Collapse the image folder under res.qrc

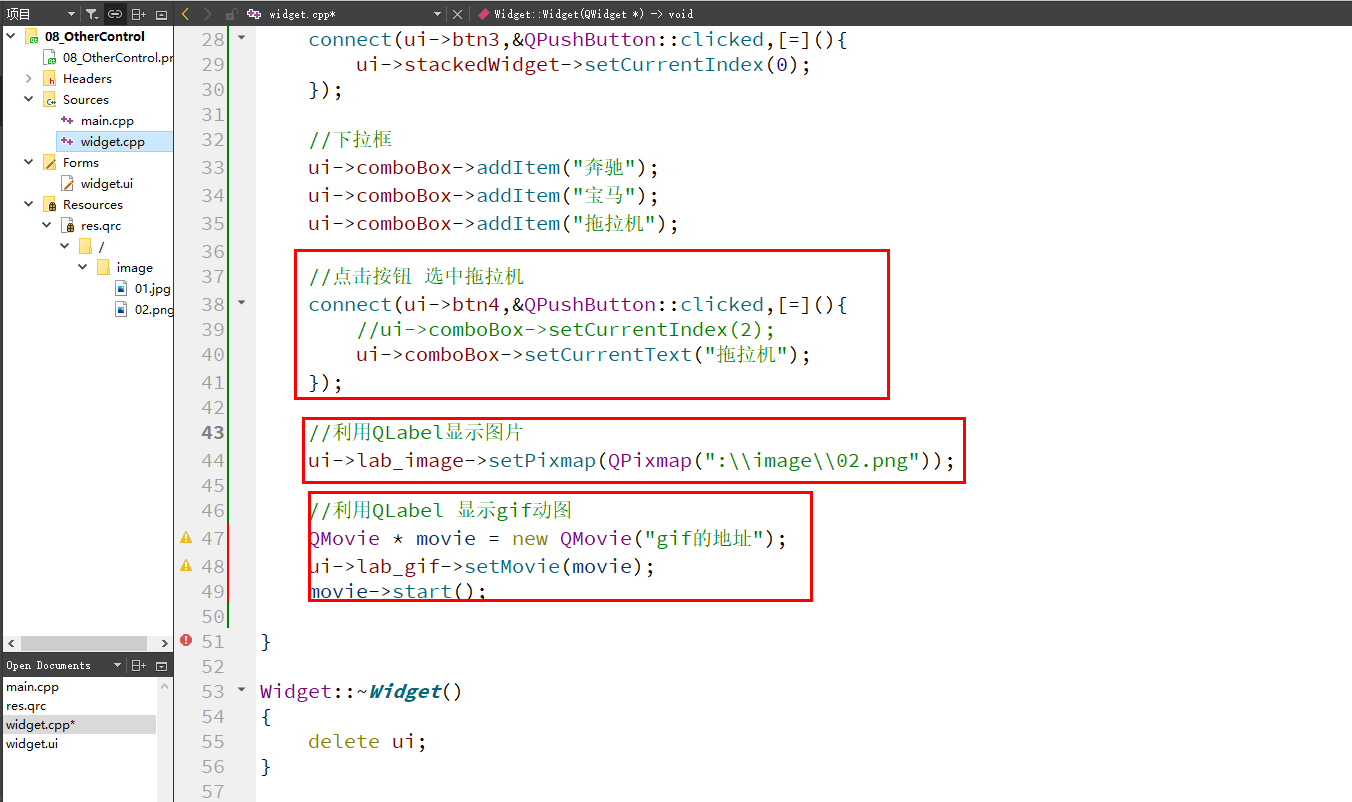click(82, 266)
